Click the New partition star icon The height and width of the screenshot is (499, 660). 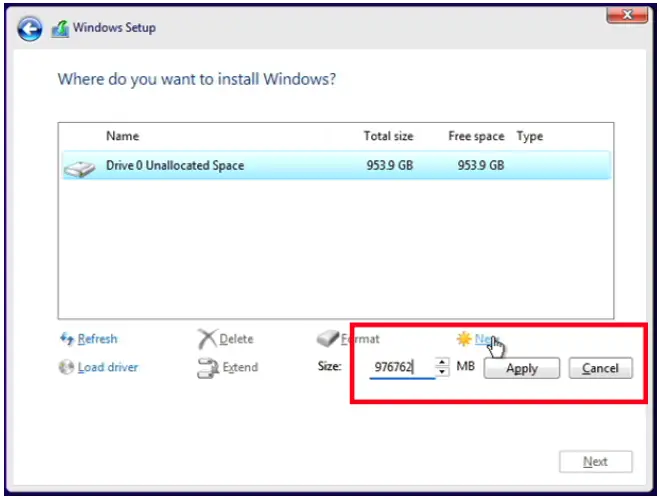(x=464, y=339)
